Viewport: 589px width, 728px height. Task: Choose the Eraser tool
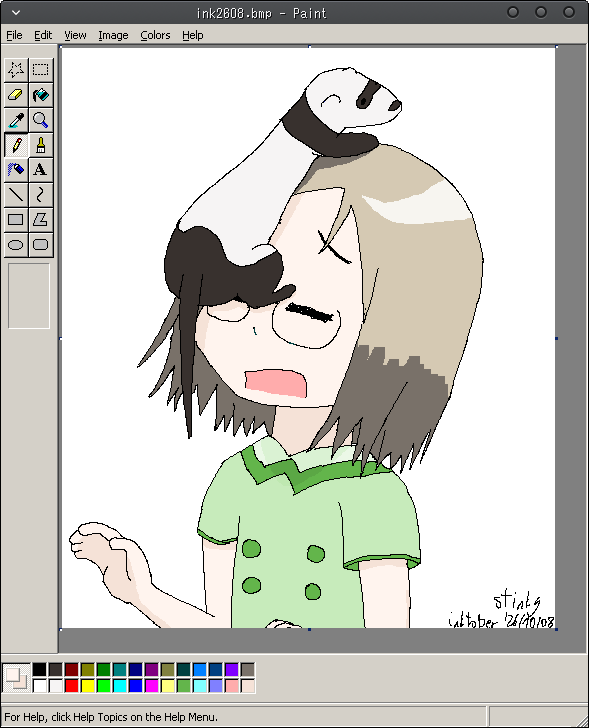16,95
